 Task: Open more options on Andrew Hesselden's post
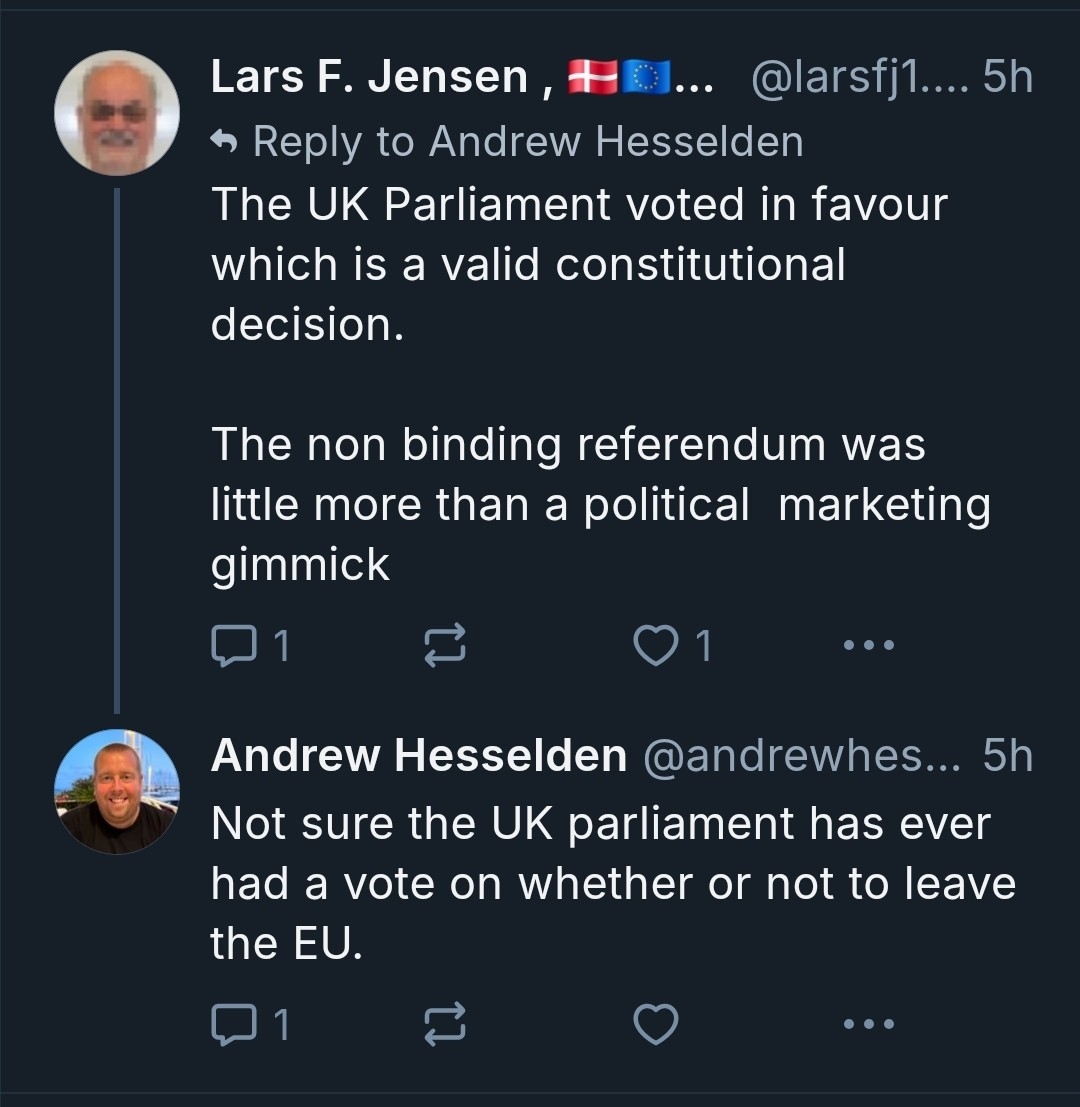[x=868, y=1023]
